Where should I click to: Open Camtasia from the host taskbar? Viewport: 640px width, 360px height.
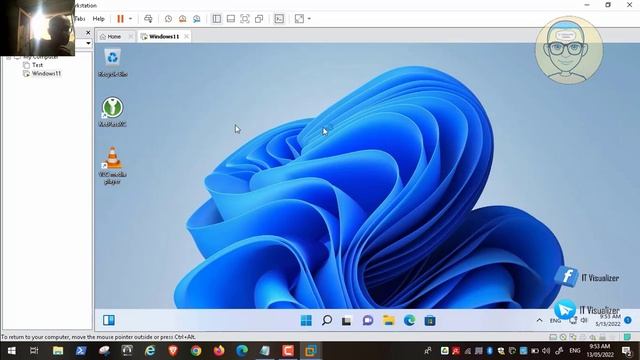click(x=288, y=351)
